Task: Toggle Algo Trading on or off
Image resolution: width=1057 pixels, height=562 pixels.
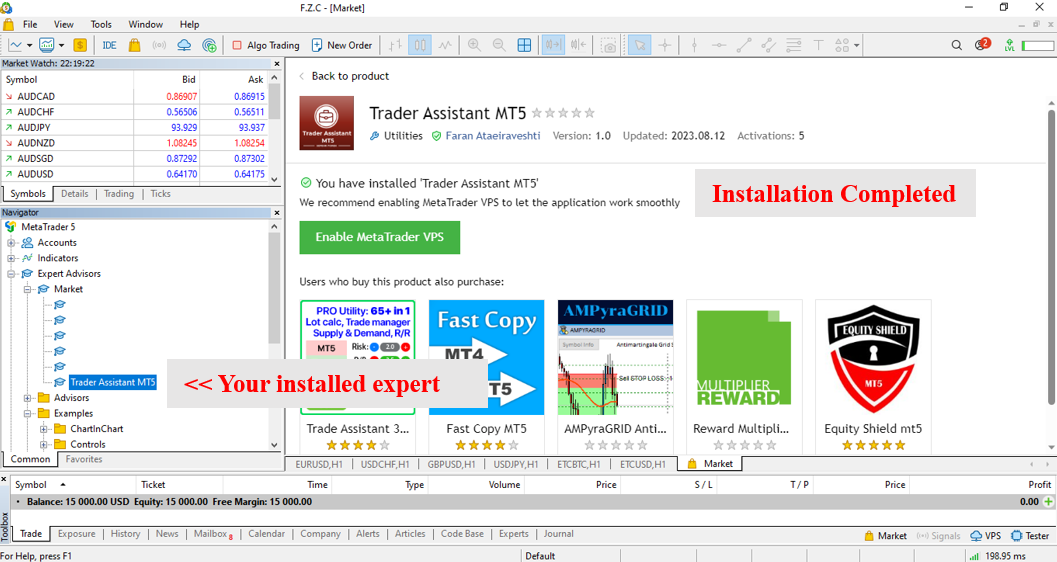Action: (266, 45)
